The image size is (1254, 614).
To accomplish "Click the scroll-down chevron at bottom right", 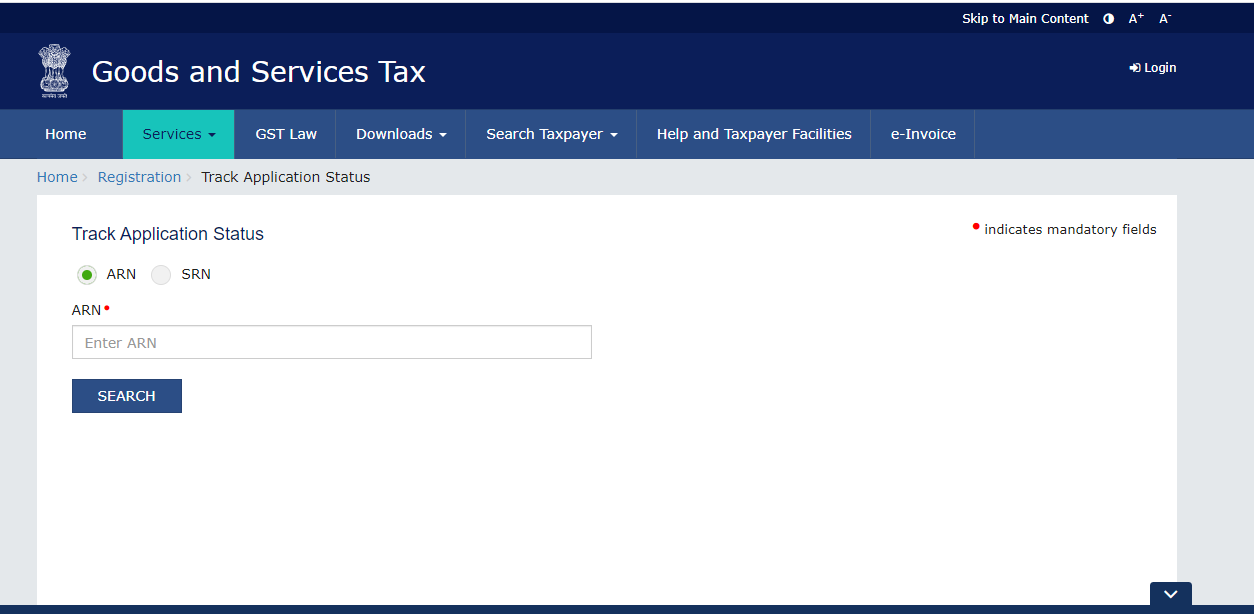I will tap(1170, 595).
